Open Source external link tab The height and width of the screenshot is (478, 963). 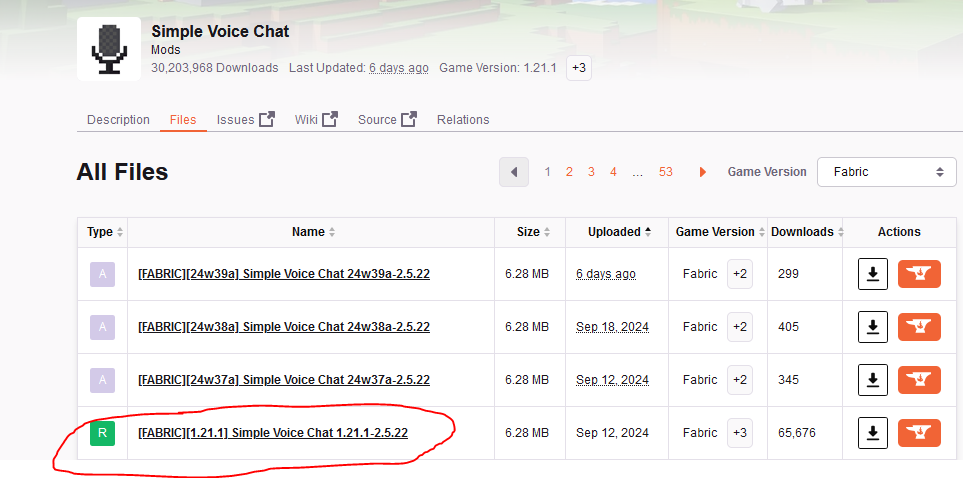388,119
